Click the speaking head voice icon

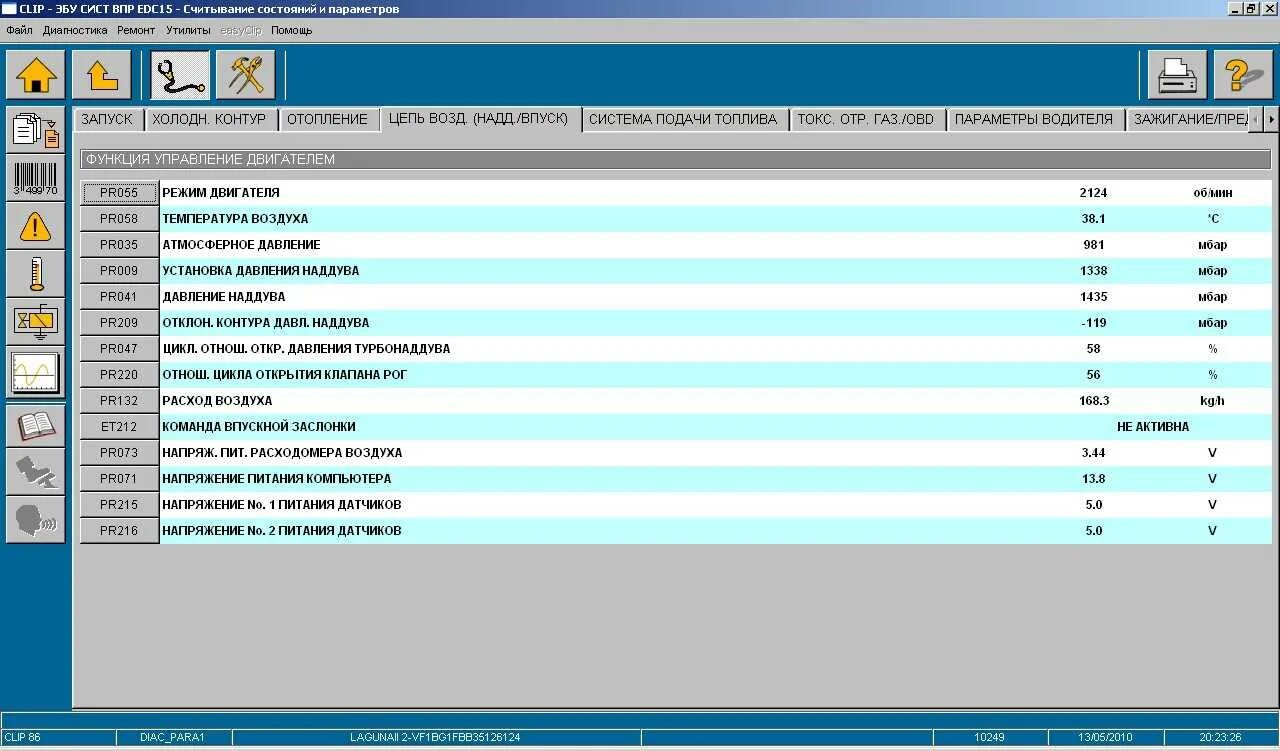coord(36,520)
